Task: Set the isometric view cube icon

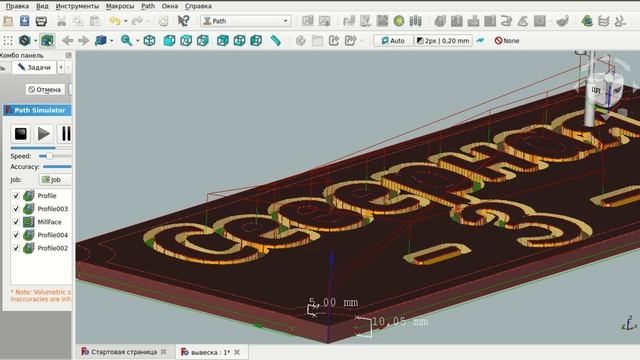Action: [149, 40]
